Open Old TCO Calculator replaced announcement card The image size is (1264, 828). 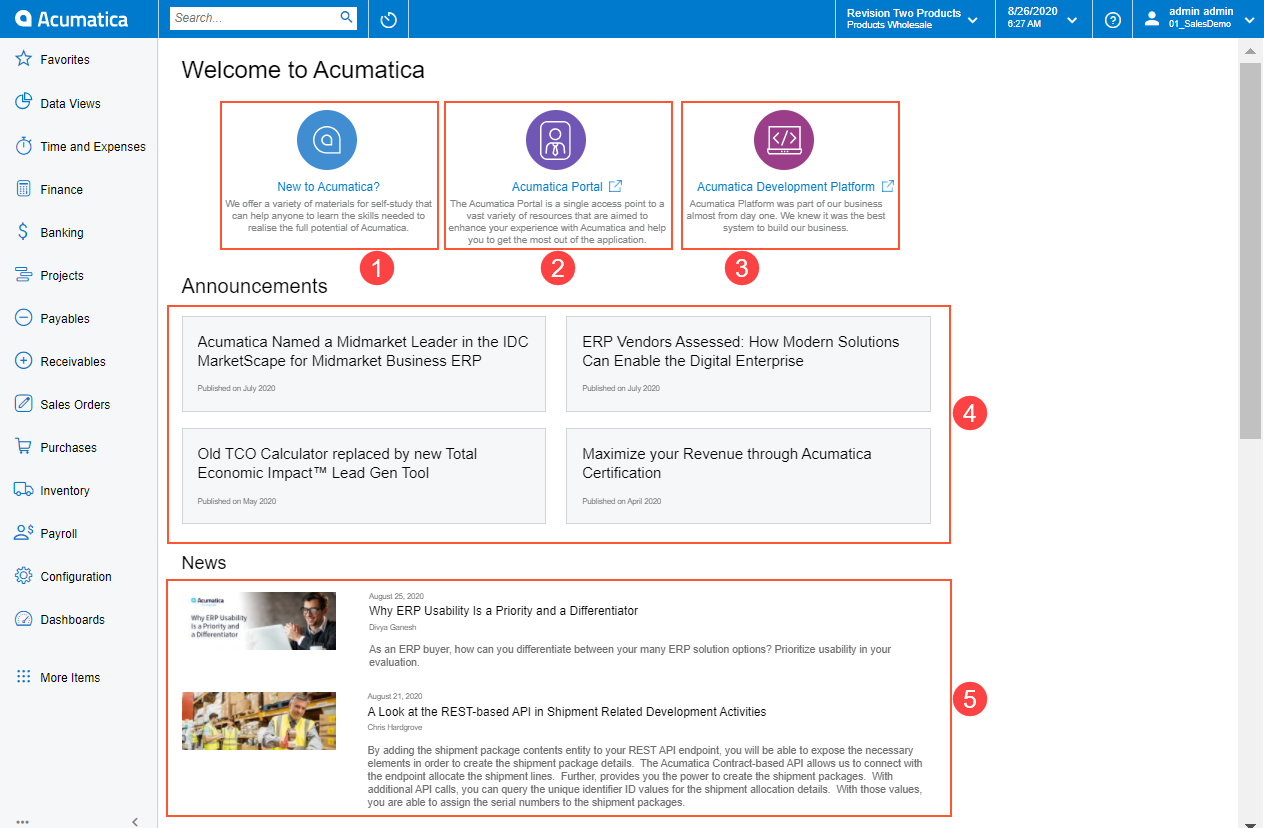(x=364, y=476)
